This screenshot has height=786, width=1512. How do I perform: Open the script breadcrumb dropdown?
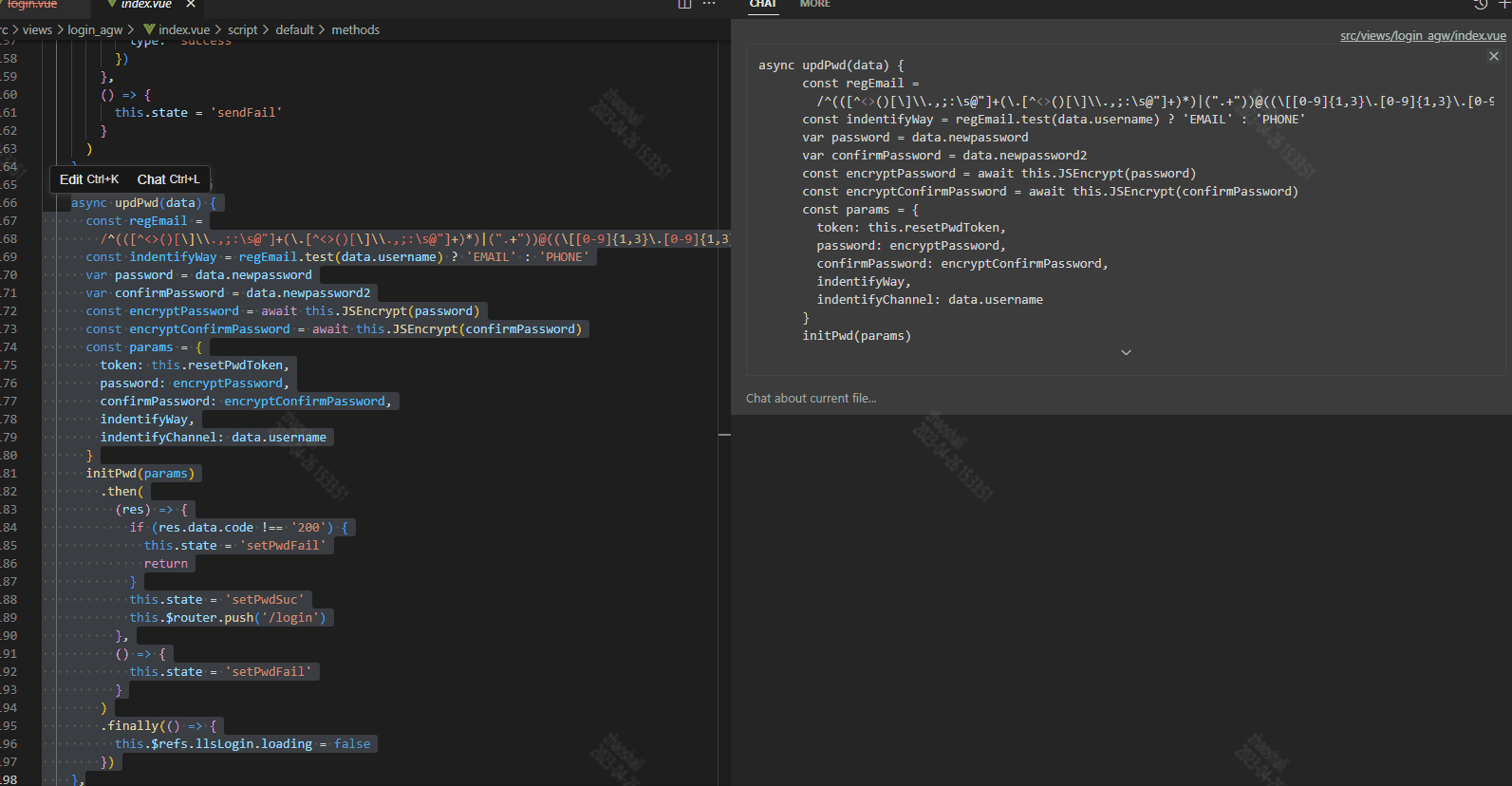coord(242,29)
